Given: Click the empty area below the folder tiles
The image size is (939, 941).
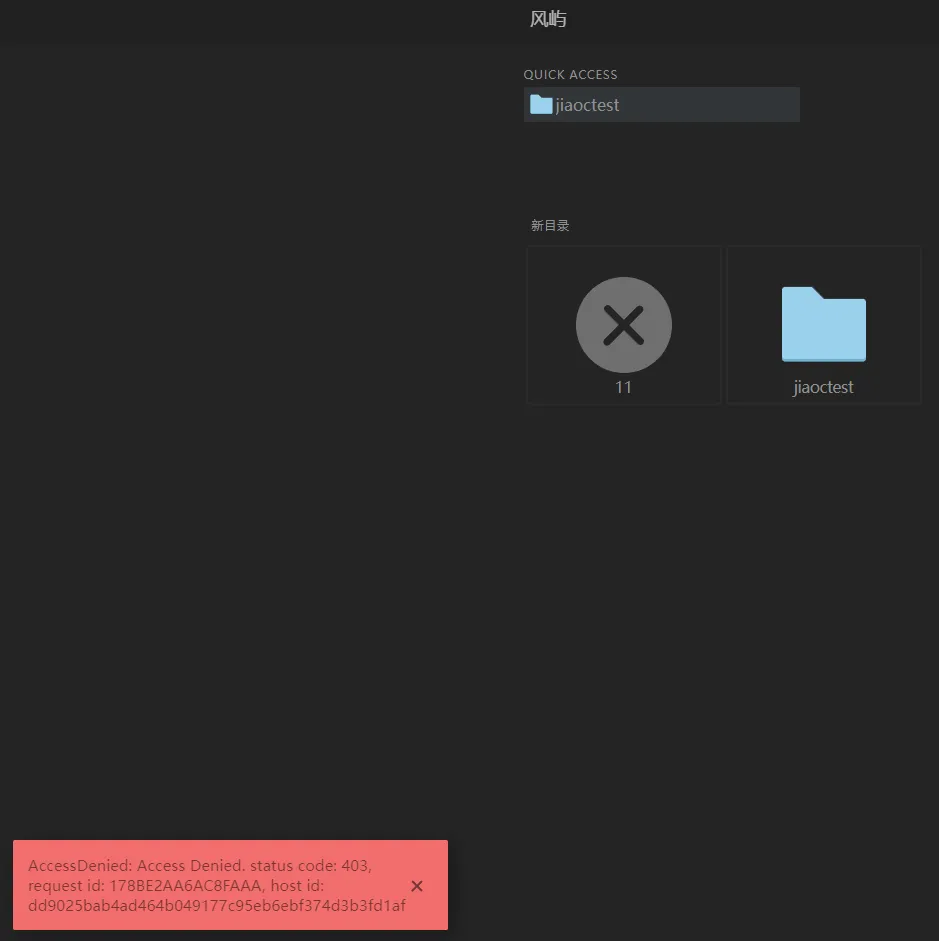Looking at the screenshot, I should point(720,600).
